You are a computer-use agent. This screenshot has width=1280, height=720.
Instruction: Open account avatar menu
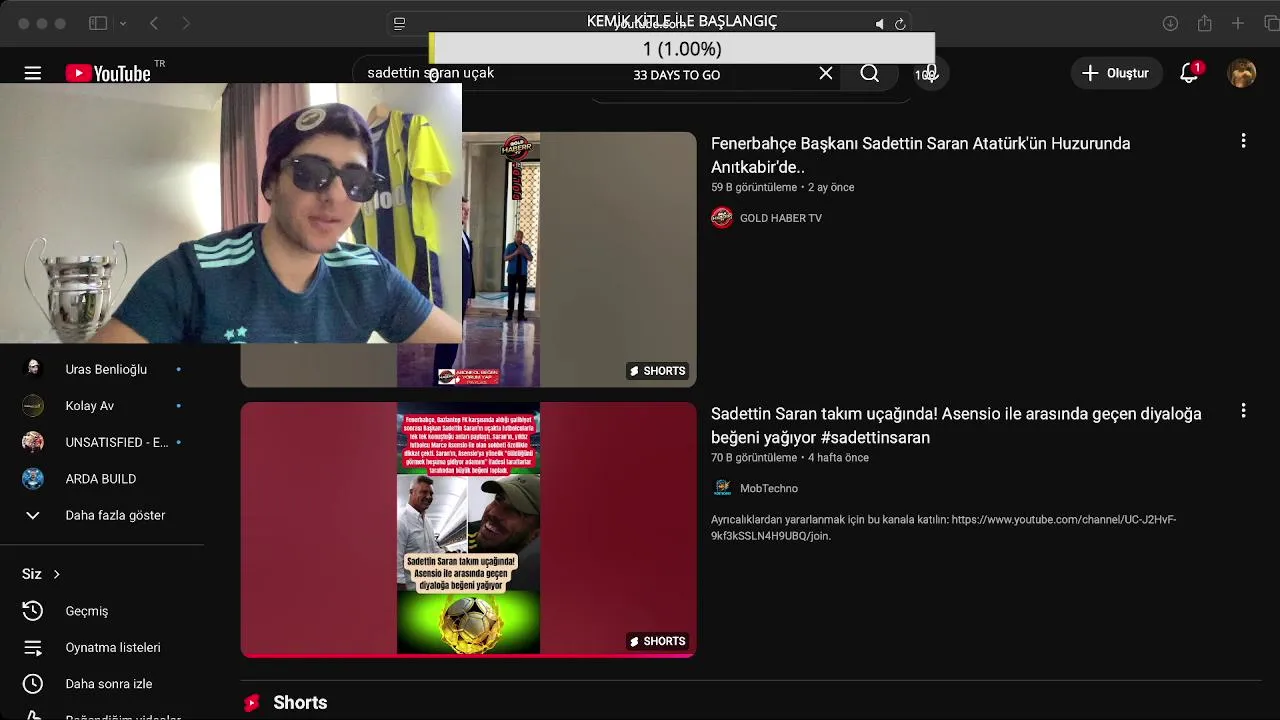[x=1241, y=73]
